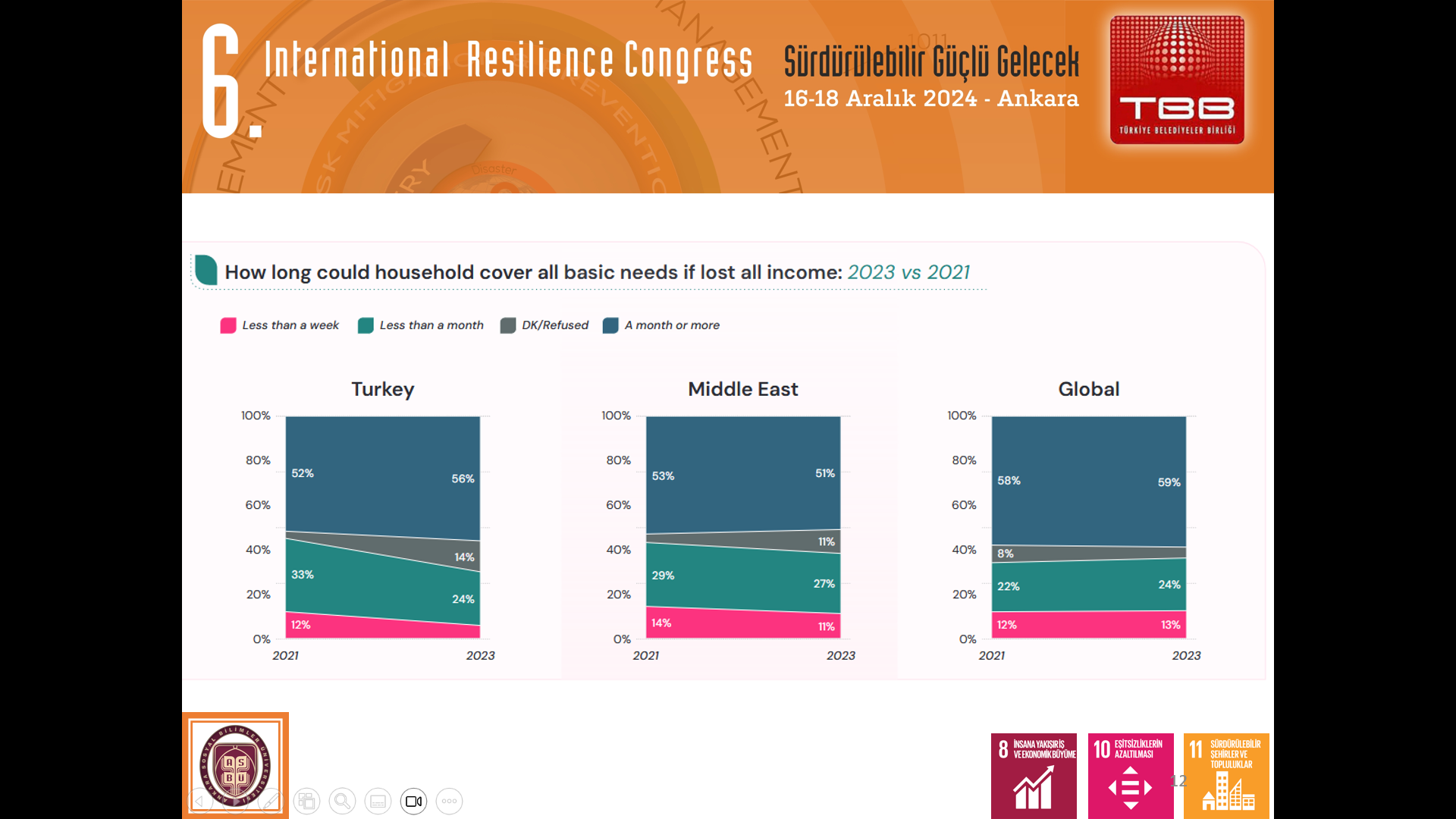Click '14%' gray value in Turkey chart
Viewport: 1456px width, 819px height.
[464, 557]
